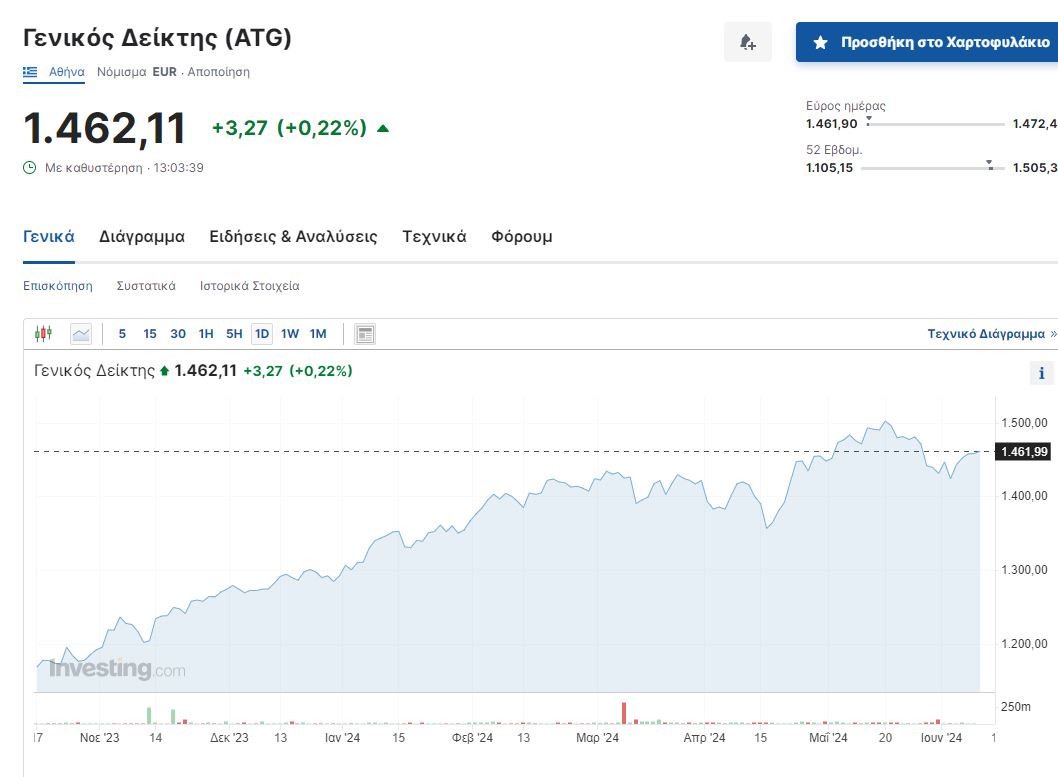Click the Greek flag icon

coord(30,72)
